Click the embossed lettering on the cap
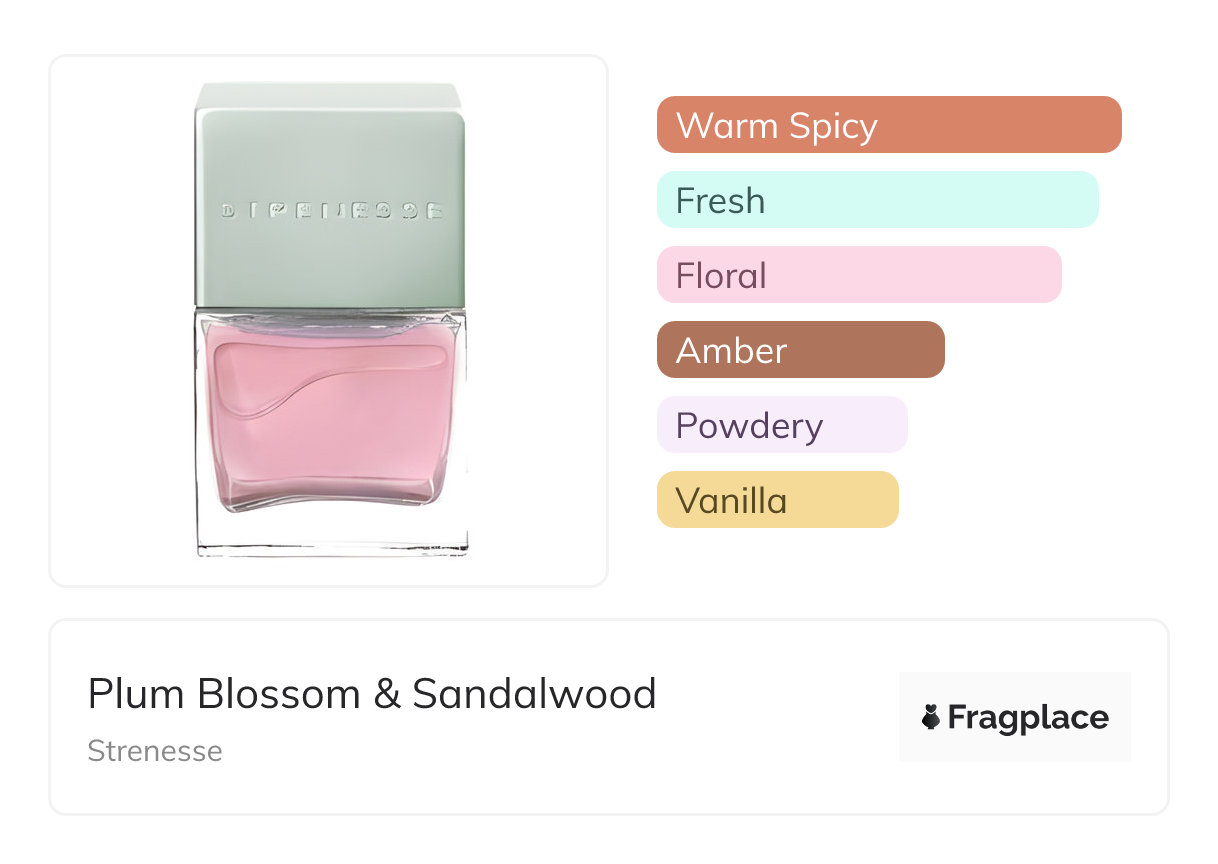This screenshot has height=864, width=1218. coord(330,211)
